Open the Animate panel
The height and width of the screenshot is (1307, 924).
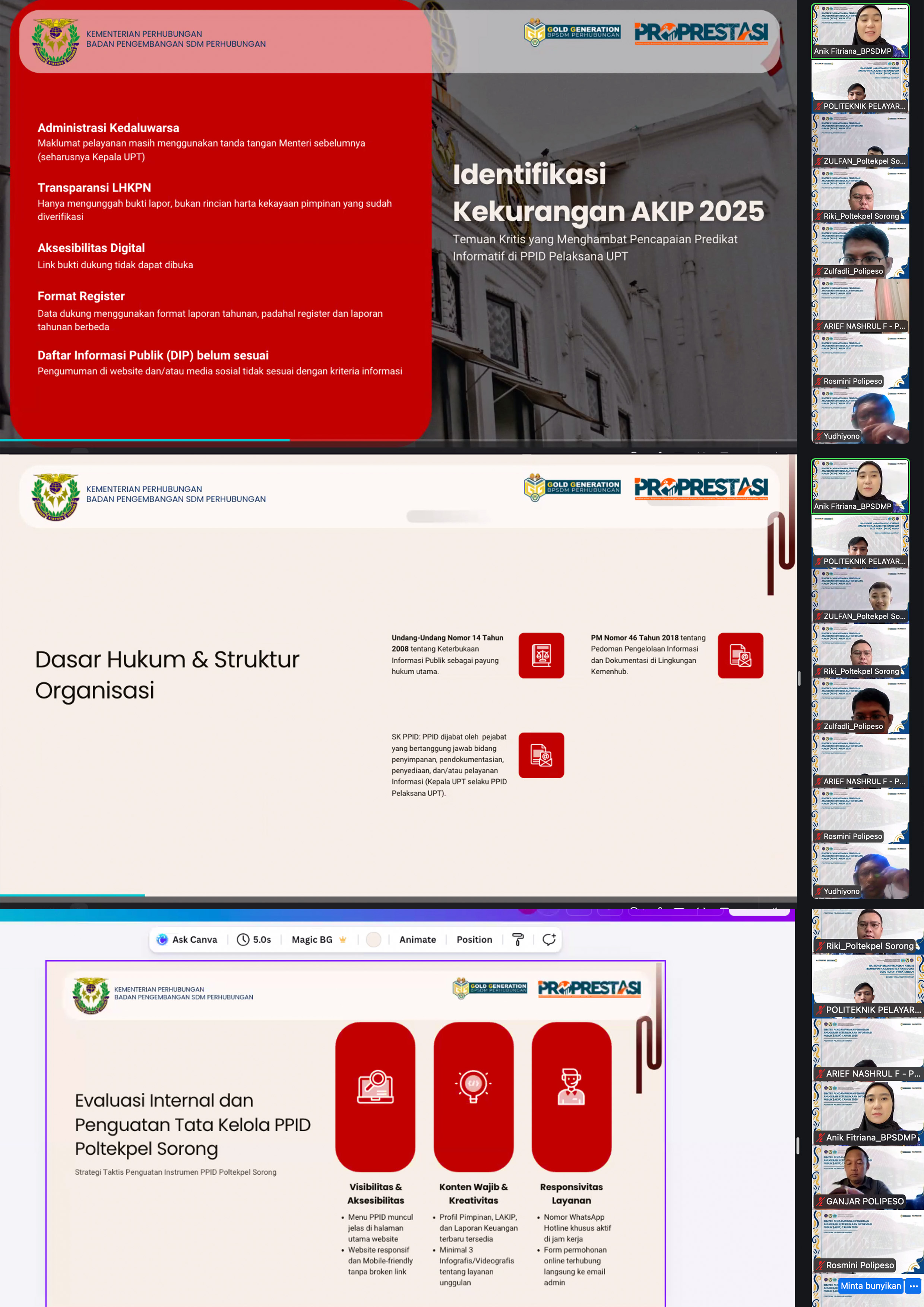pyautogui.click(x=417, y=939)
